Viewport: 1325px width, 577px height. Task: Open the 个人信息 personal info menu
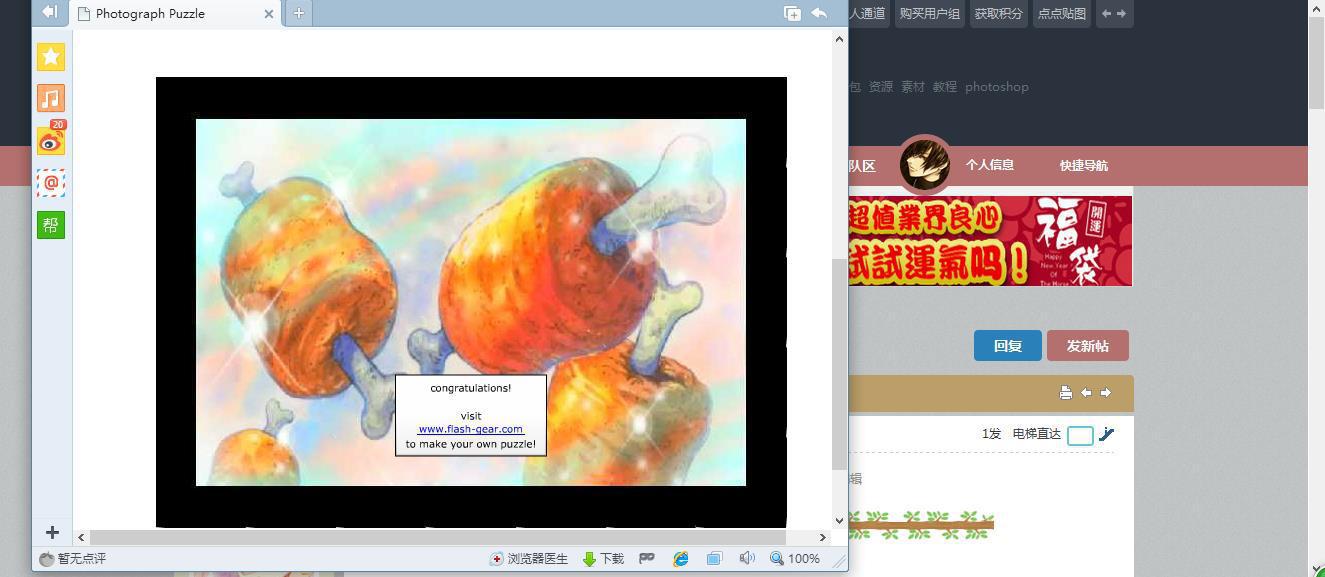point(989,165)
